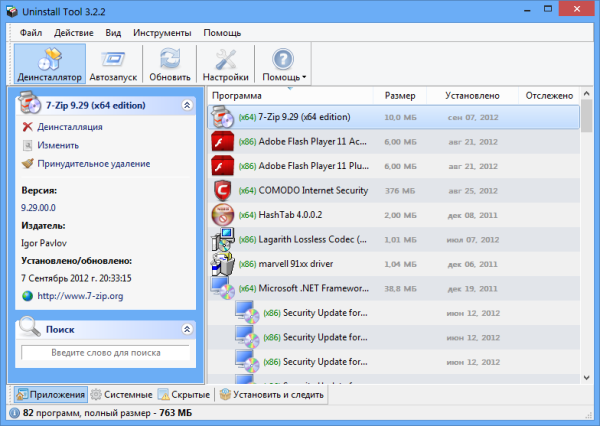Click the 38,8 МБ size cell

pyautogui.click(x=400, y=289)
